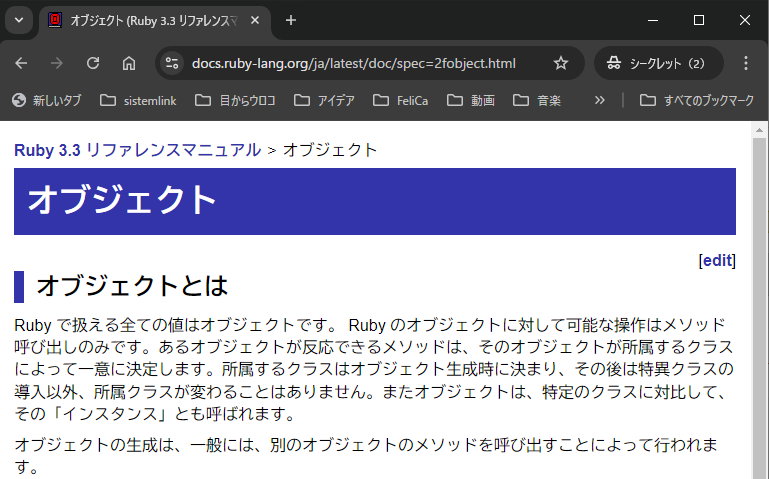Image resolution: width=769 pixels, height=479 pixels.
Task: Close the オブジェクト Ruby 3.3 tab
Action: pos(255,20)
